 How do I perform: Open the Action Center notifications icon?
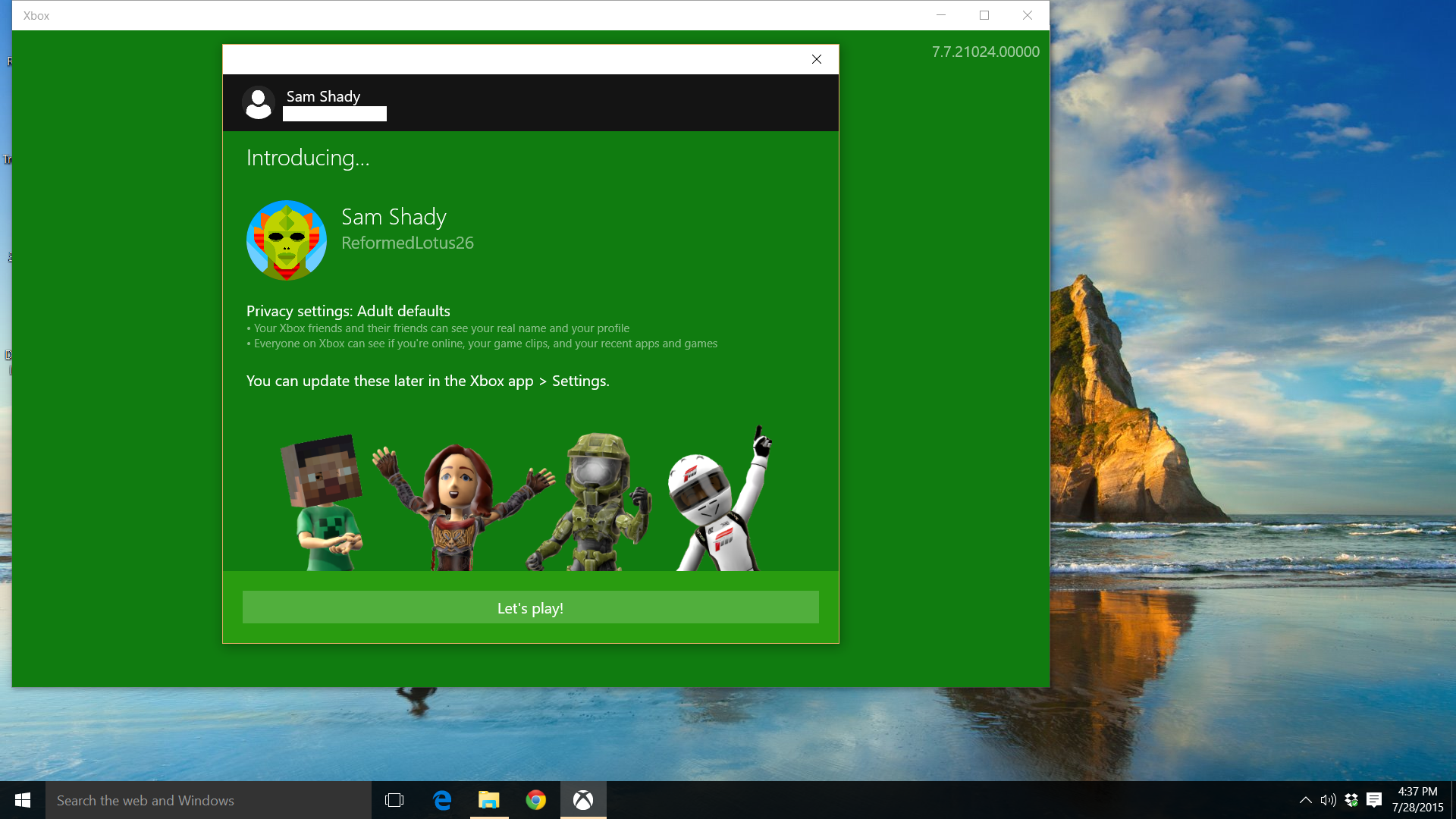click(x=1373, y=800)
